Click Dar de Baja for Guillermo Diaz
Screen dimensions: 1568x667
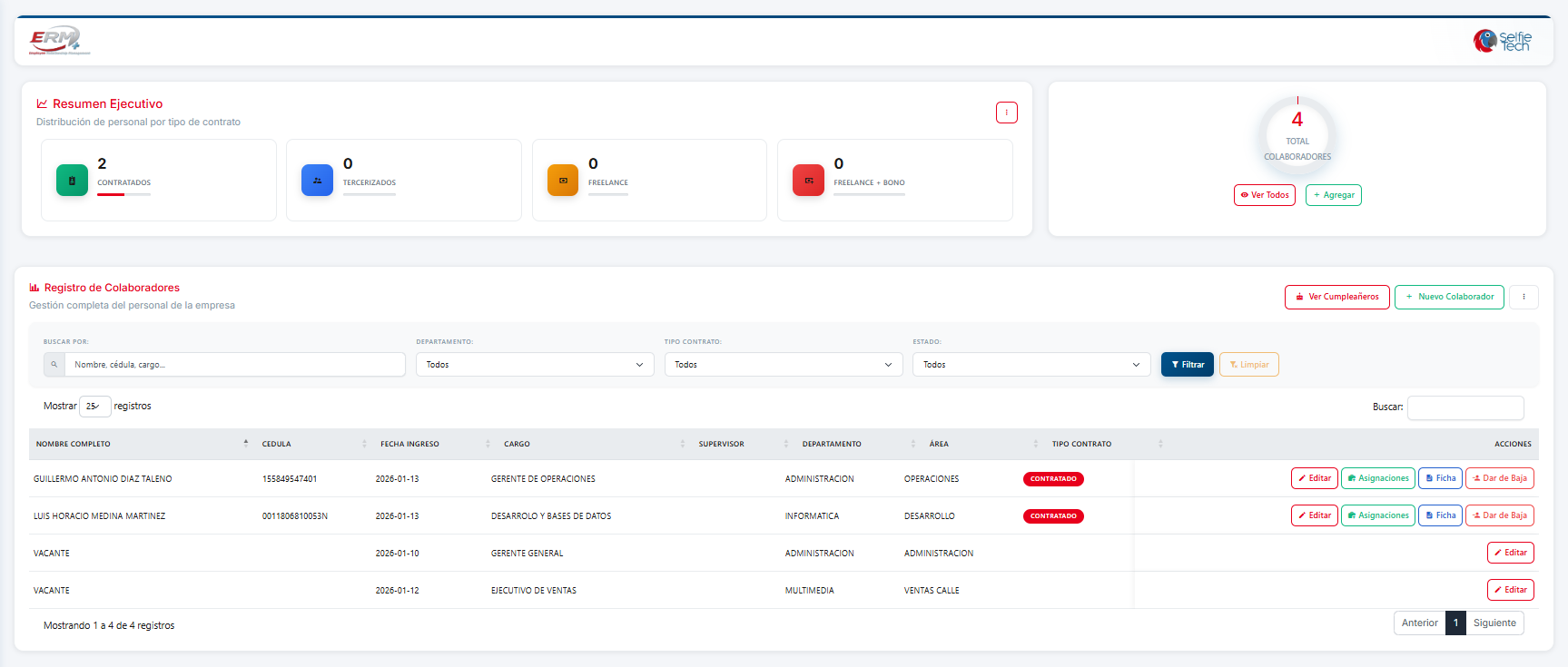point(1499,478)
